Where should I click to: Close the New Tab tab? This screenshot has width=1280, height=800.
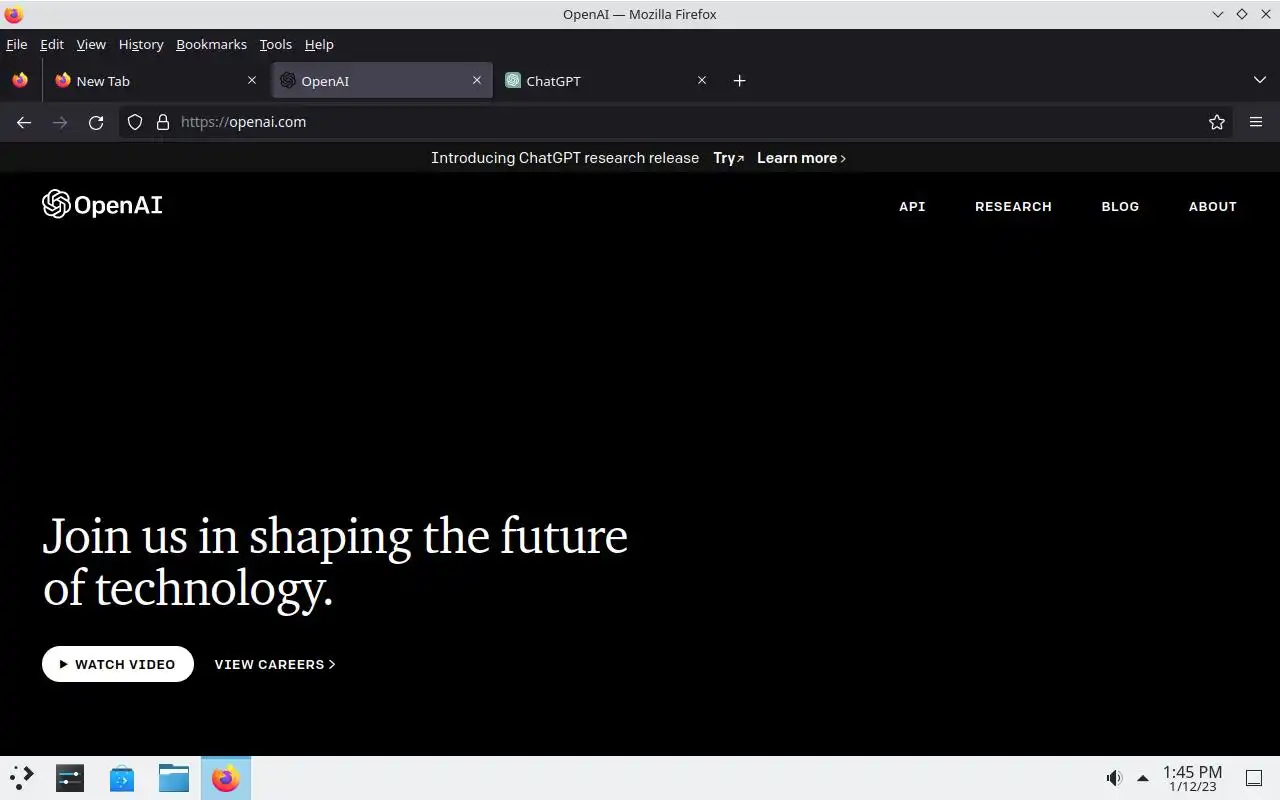[252, 80]
